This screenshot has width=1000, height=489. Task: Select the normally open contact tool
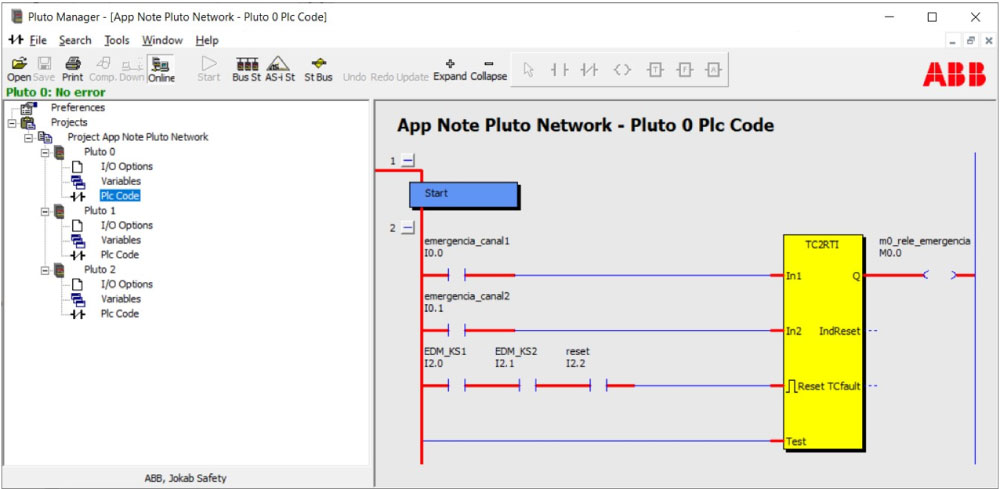(x=560, y=70)
